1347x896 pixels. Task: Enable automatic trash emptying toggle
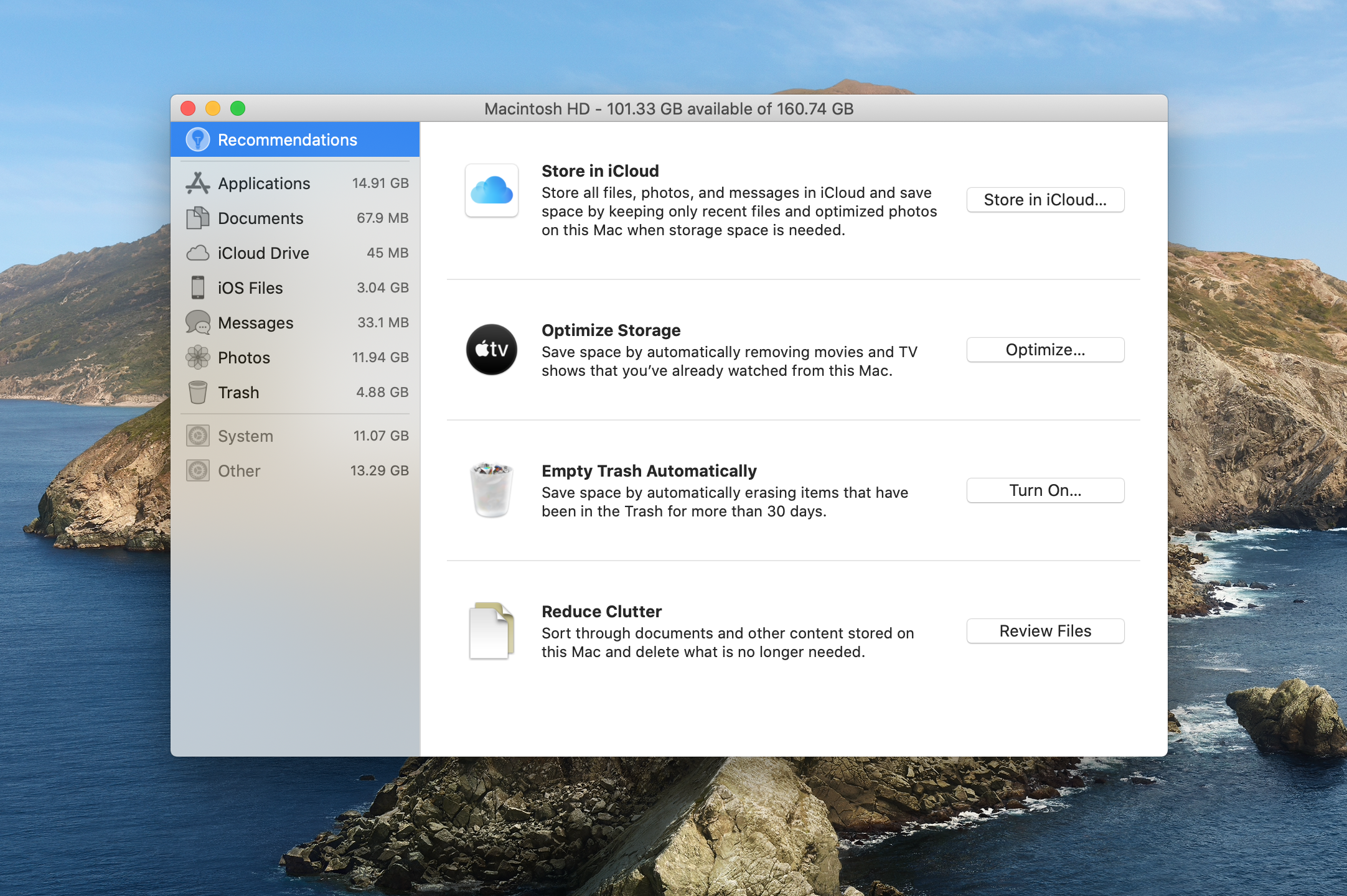[x=1044, y=489]
